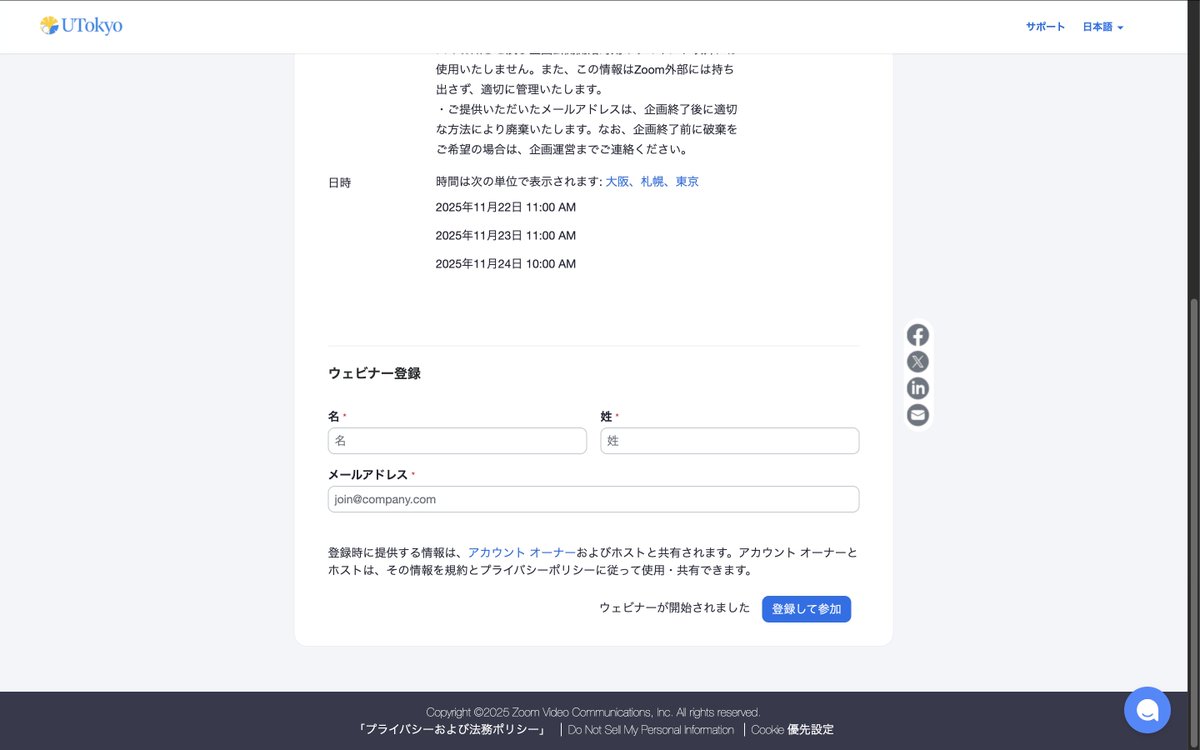Open the 日本語 language dropdown

1103,27
